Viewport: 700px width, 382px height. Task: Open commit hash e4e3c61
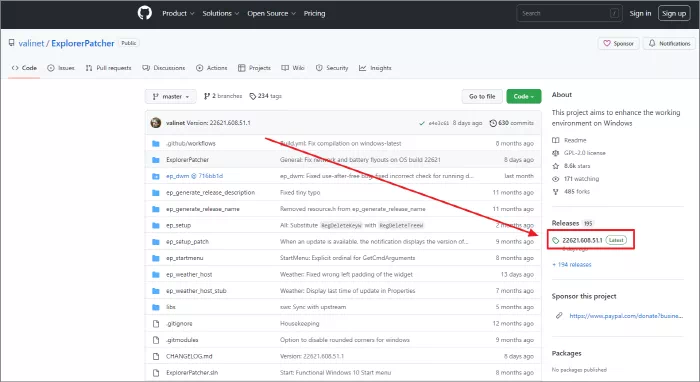438,123
